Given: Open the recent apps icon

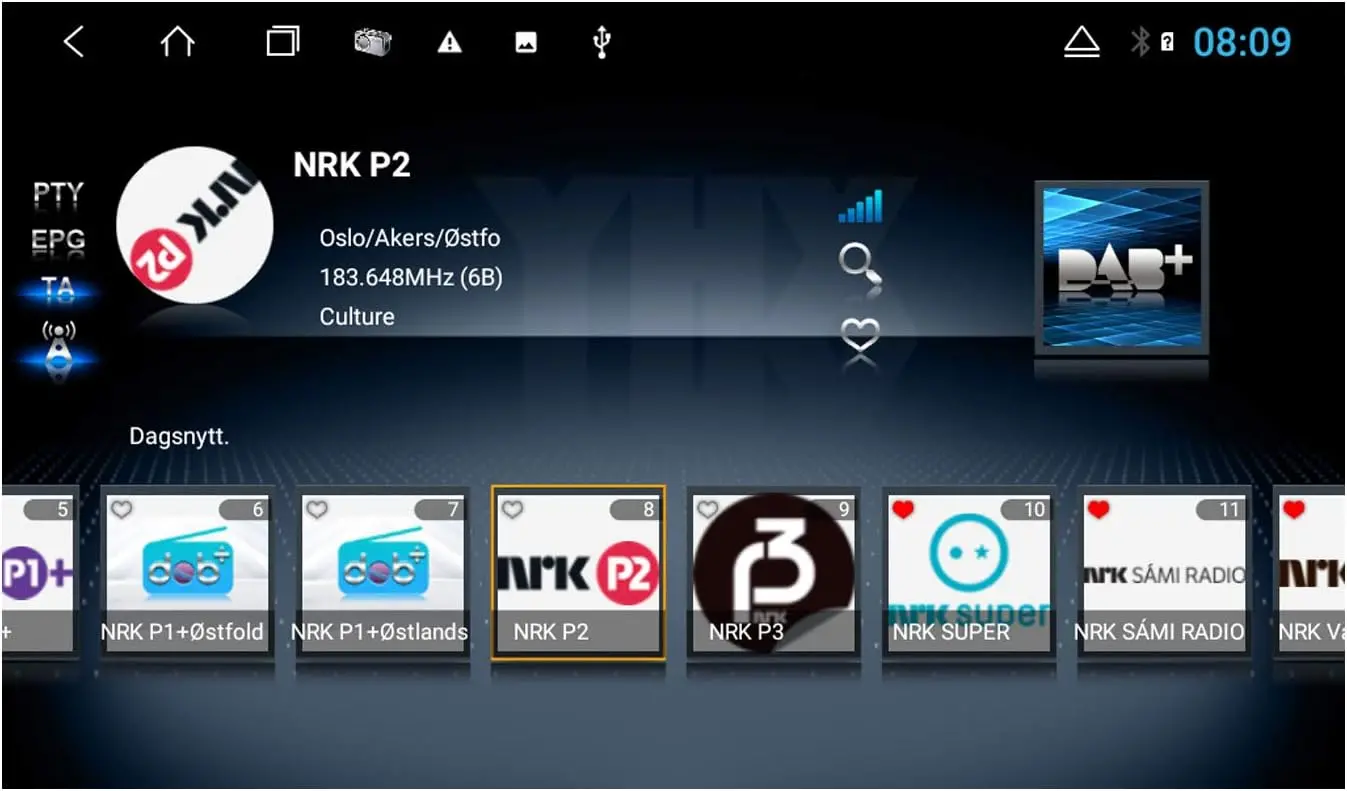Looking at the screenshot, I should click(282, 42).
